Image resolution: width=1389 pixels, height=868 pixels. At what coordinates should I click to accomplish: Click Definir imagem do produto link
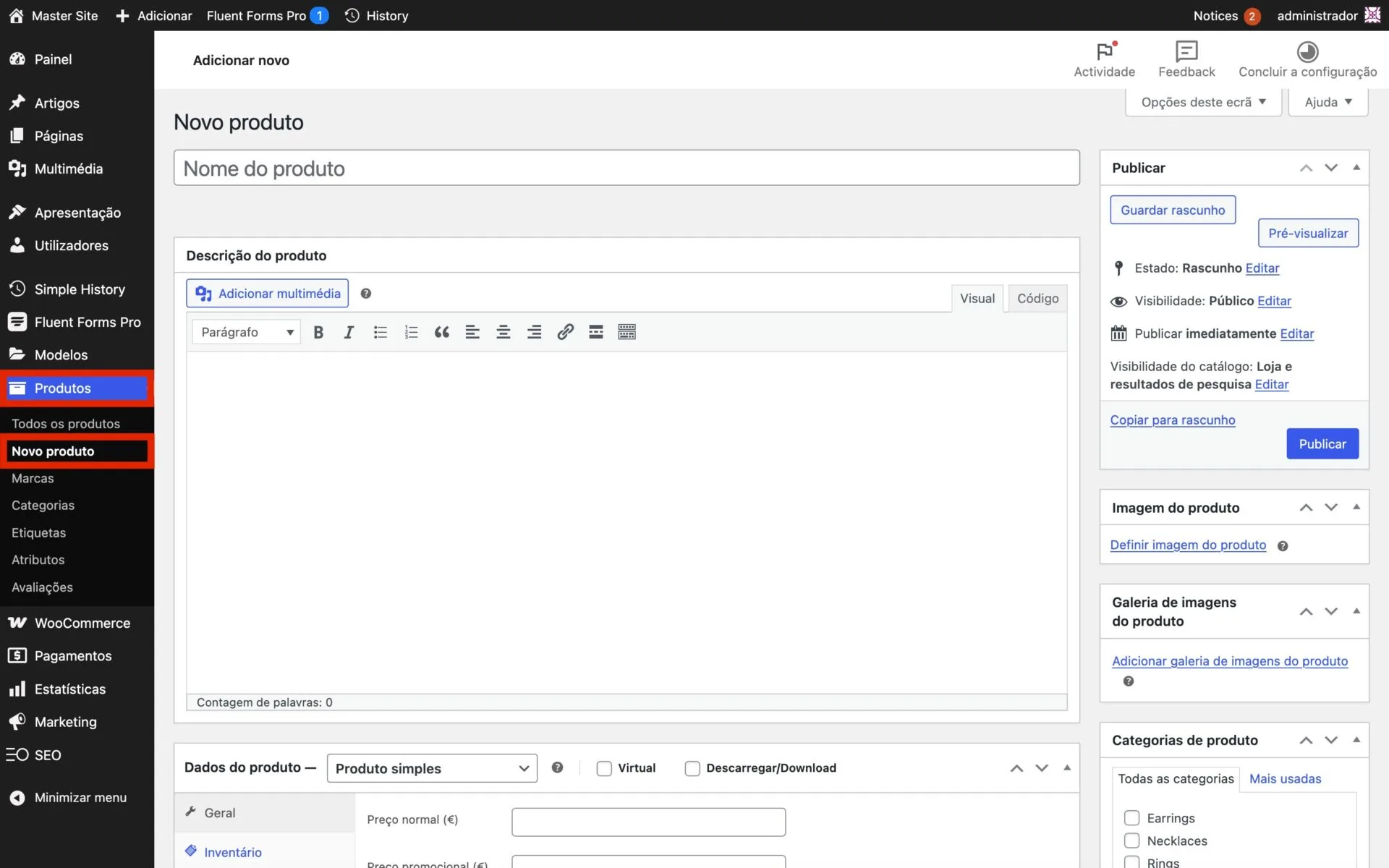click(1188, 545)
